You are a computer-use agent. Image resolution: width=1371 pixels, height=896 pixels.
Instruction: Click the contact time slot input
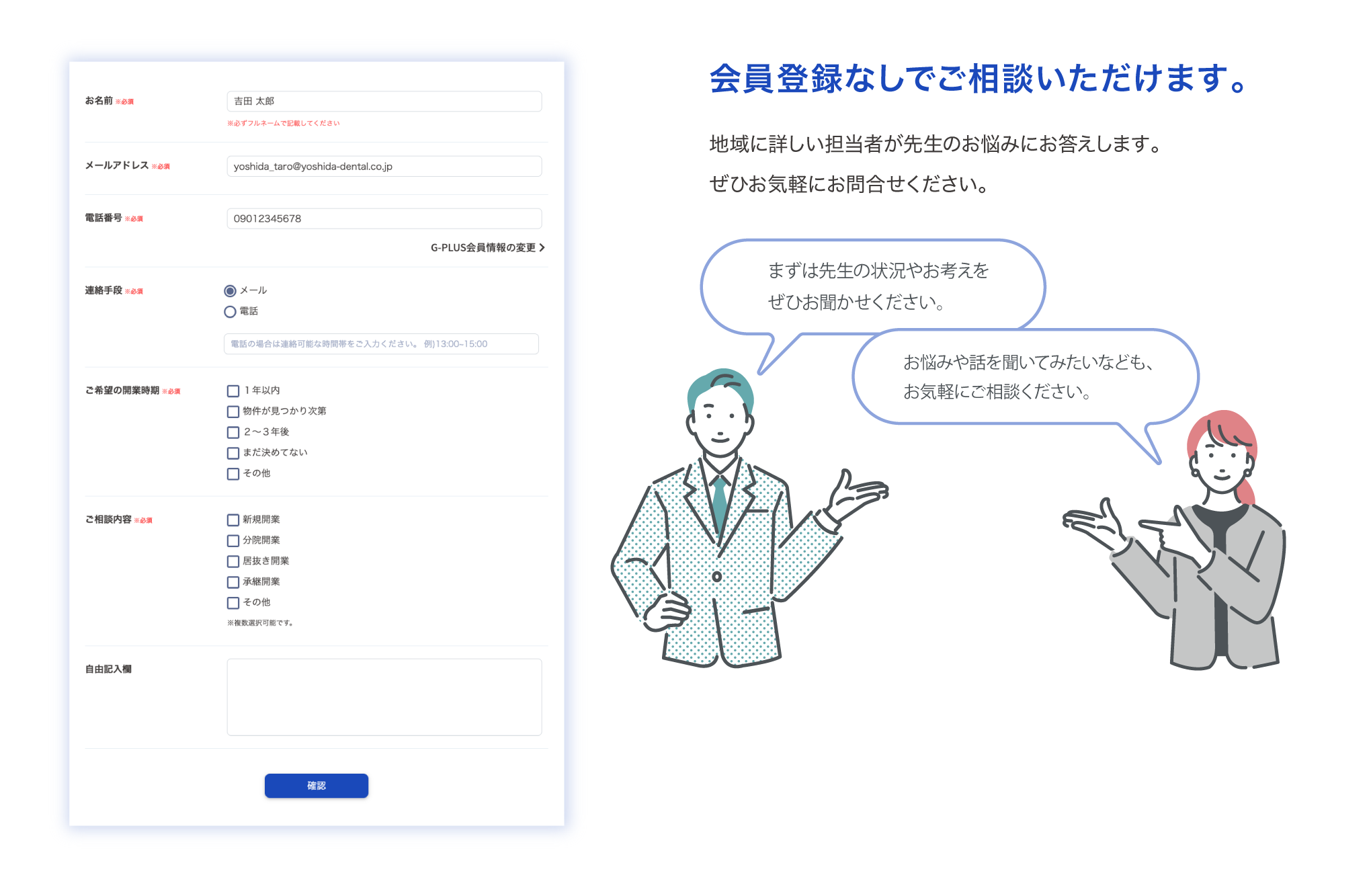[381, 344]
